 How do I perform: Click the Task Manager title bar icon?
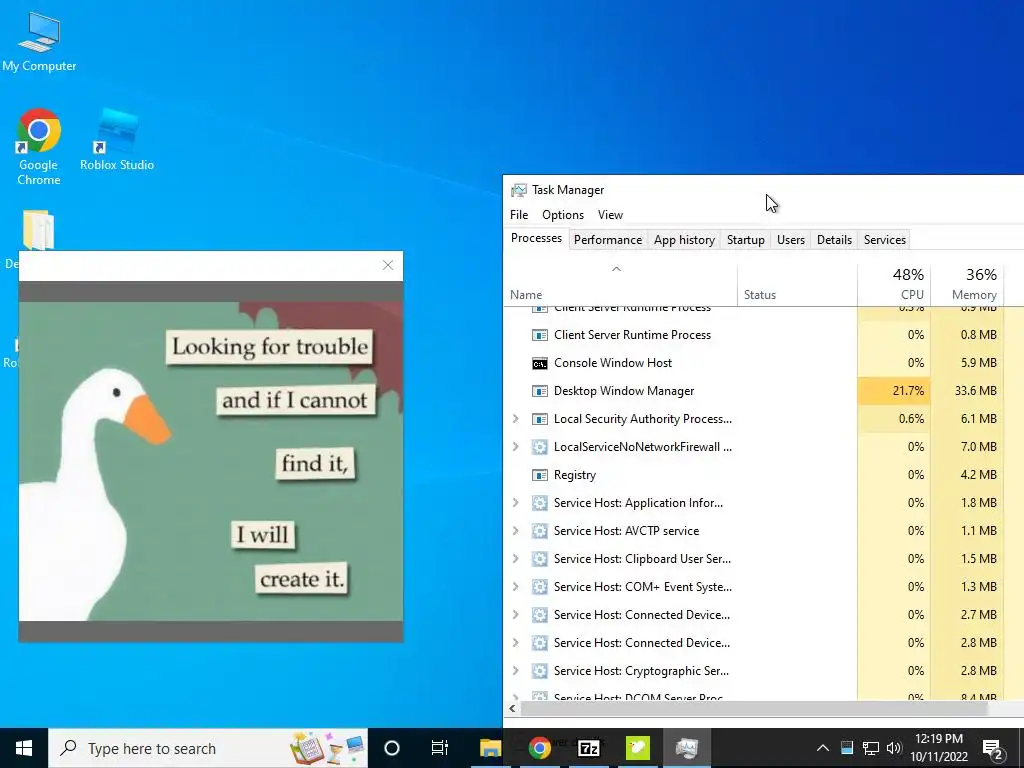click(519, 190)
